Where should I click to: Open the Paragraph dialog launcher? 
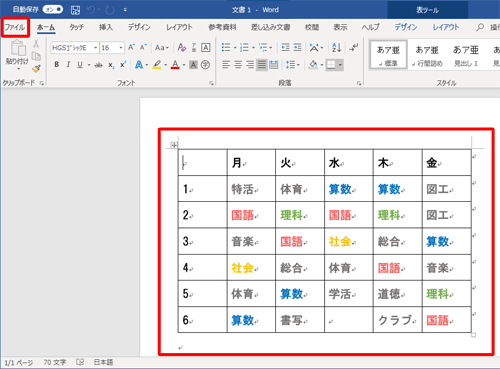[359, 83]
